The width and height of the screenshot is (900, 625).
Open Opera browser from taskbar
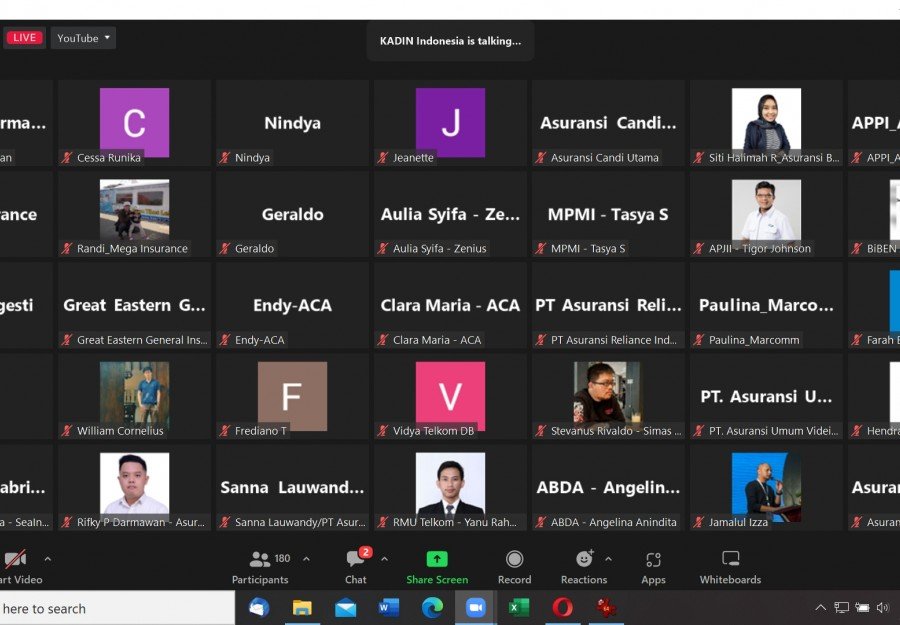click(562, 607)
